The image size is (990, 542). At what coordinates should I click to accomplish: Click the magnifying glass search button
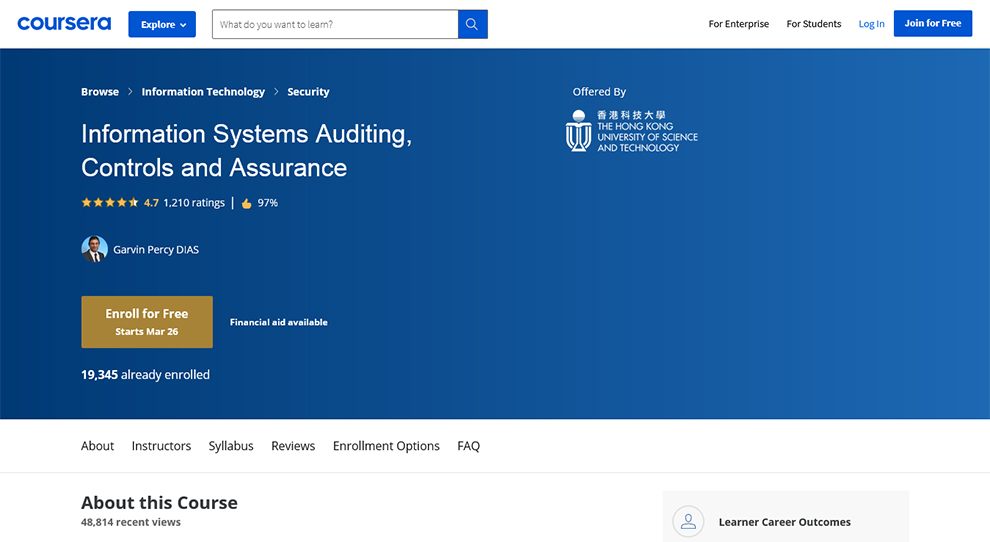[x=472, y=24]
